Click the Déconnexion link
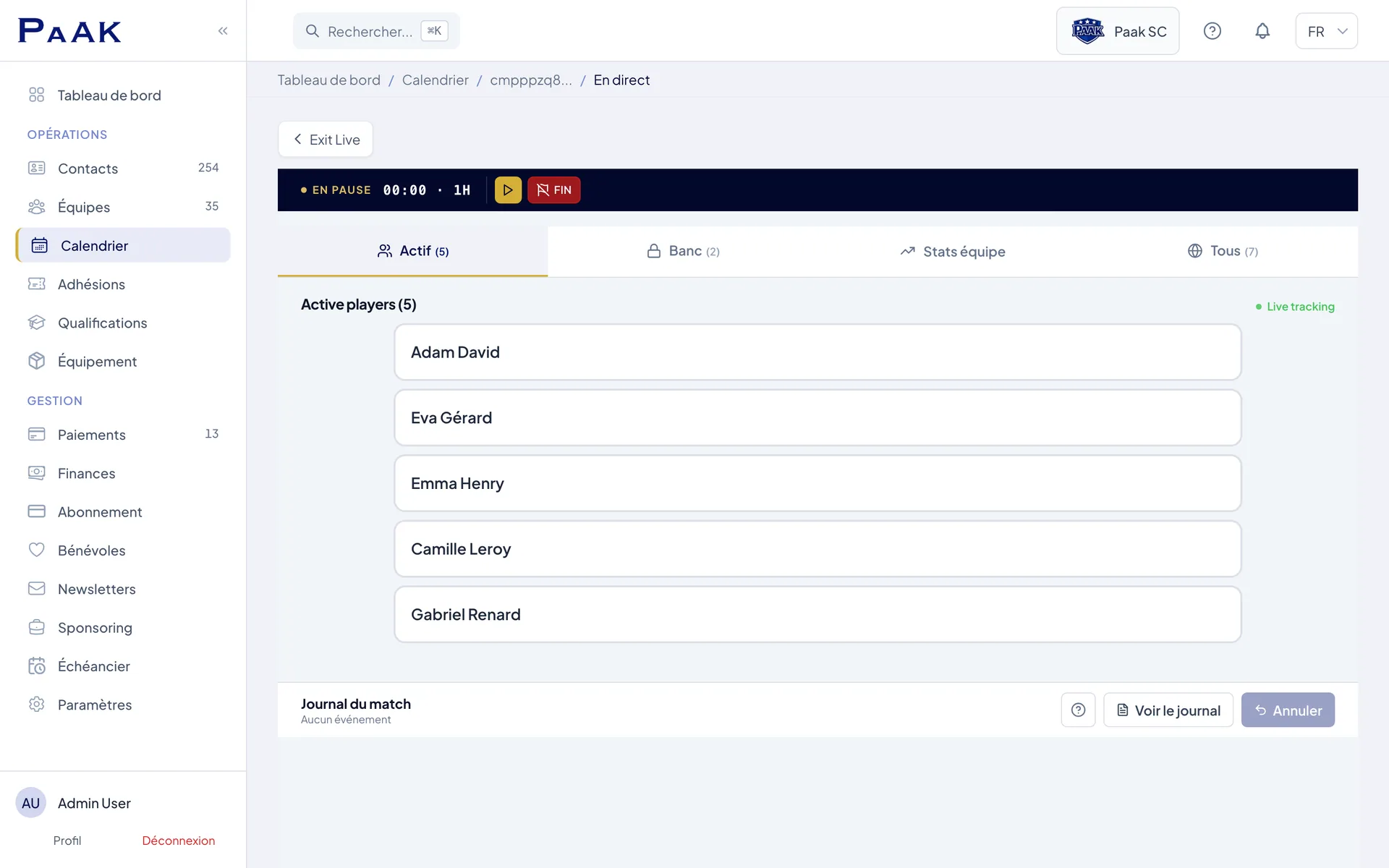 click(x=179, y=841)
